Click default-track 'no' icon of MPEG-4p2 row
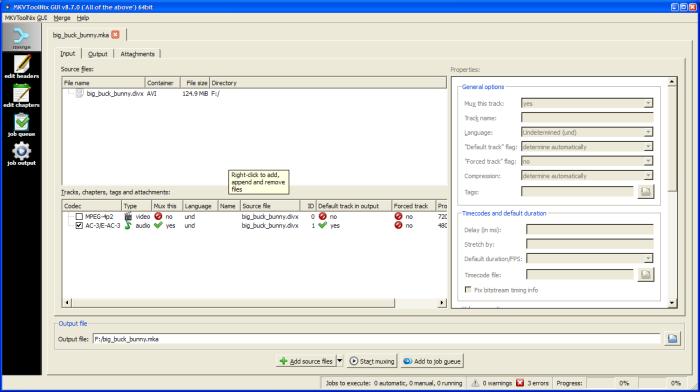Screen dimensions: 700x392 coord(323,216)
